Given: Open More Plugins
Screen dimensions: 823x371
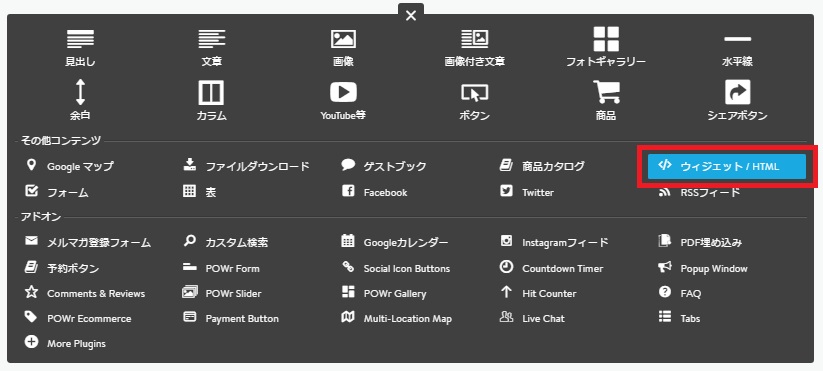Looking at the screenshot, I should coord(65,343).
